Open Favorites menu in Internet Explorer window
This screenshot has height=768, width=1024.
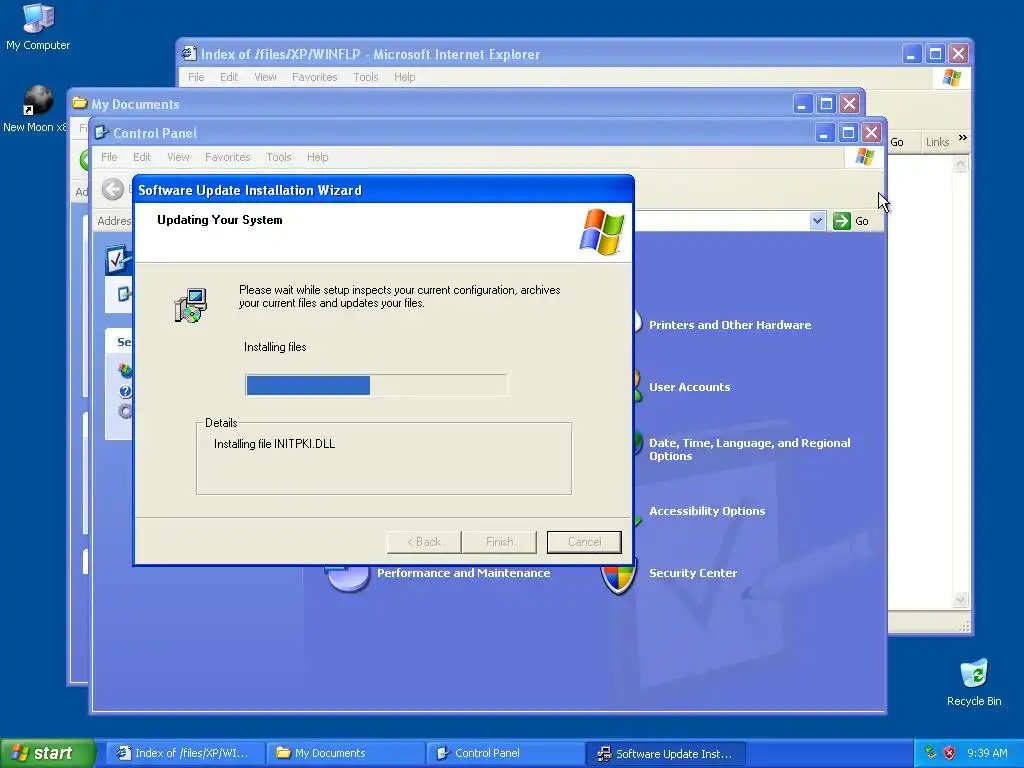pos(314,77)
